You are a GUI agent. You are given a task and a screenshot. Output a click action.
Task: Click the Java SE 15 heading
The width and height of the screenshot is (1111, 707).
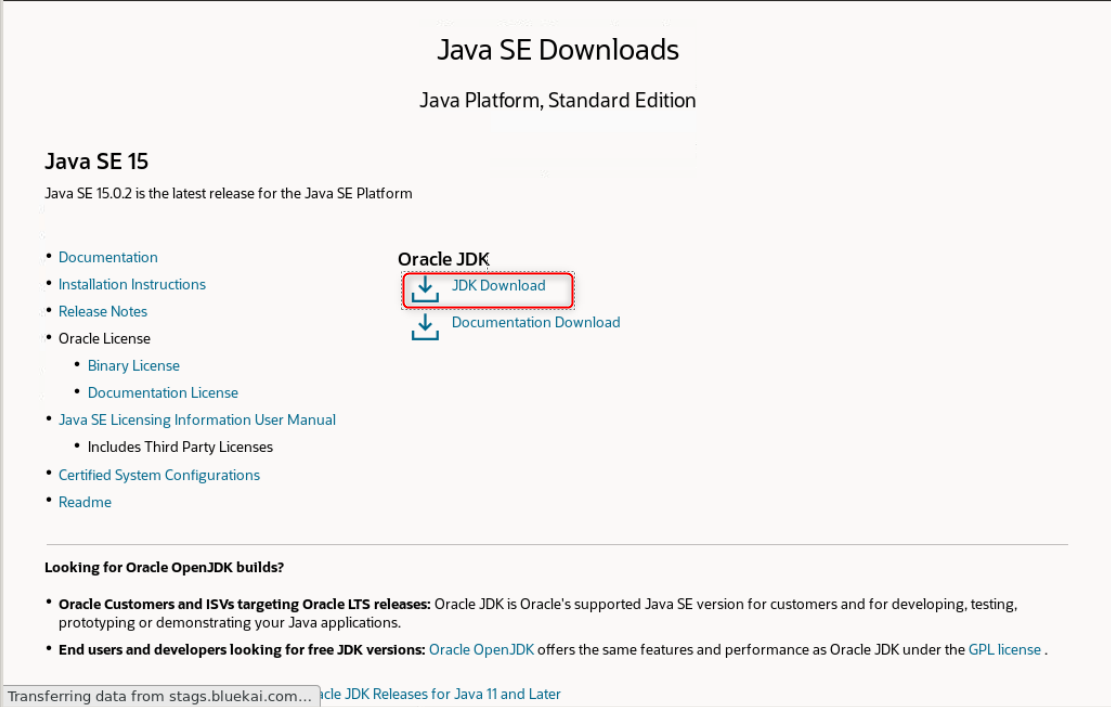point(96,162)
